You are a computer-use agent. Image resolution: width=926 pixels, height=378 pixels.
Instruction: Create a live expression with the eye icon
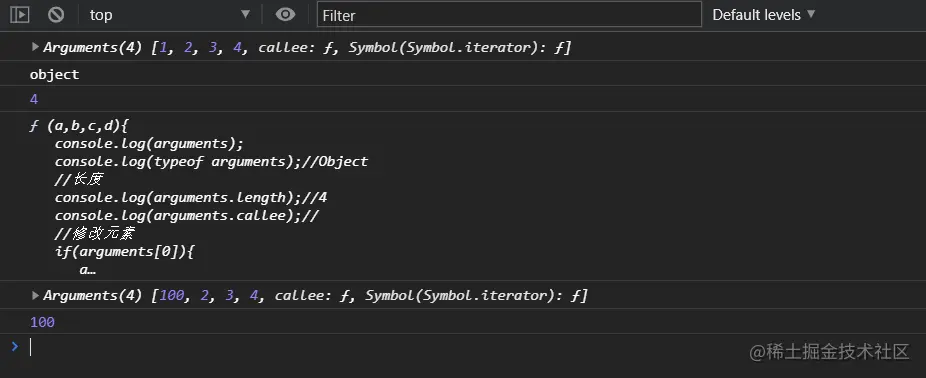[285, 15]
